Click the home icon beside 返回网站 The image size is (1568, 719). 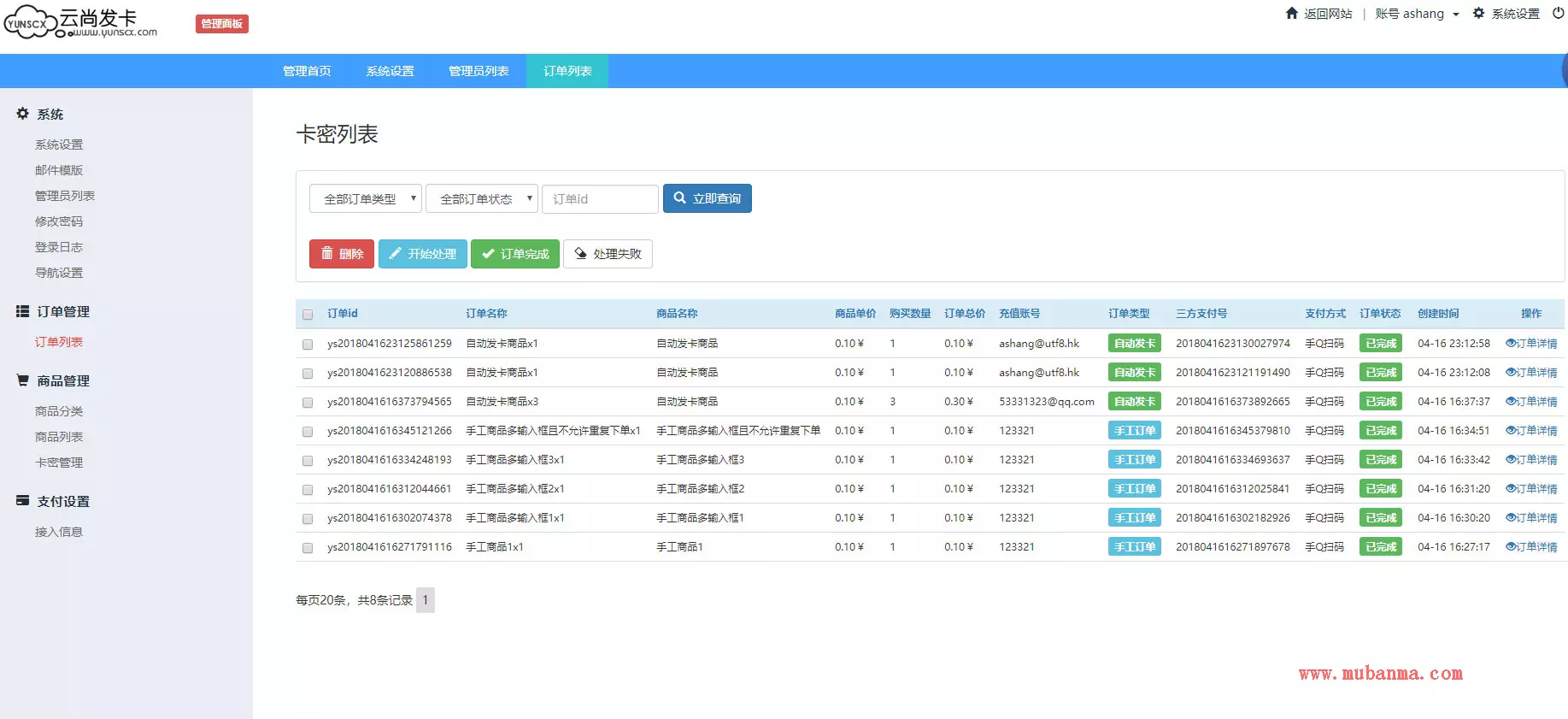1292,13
